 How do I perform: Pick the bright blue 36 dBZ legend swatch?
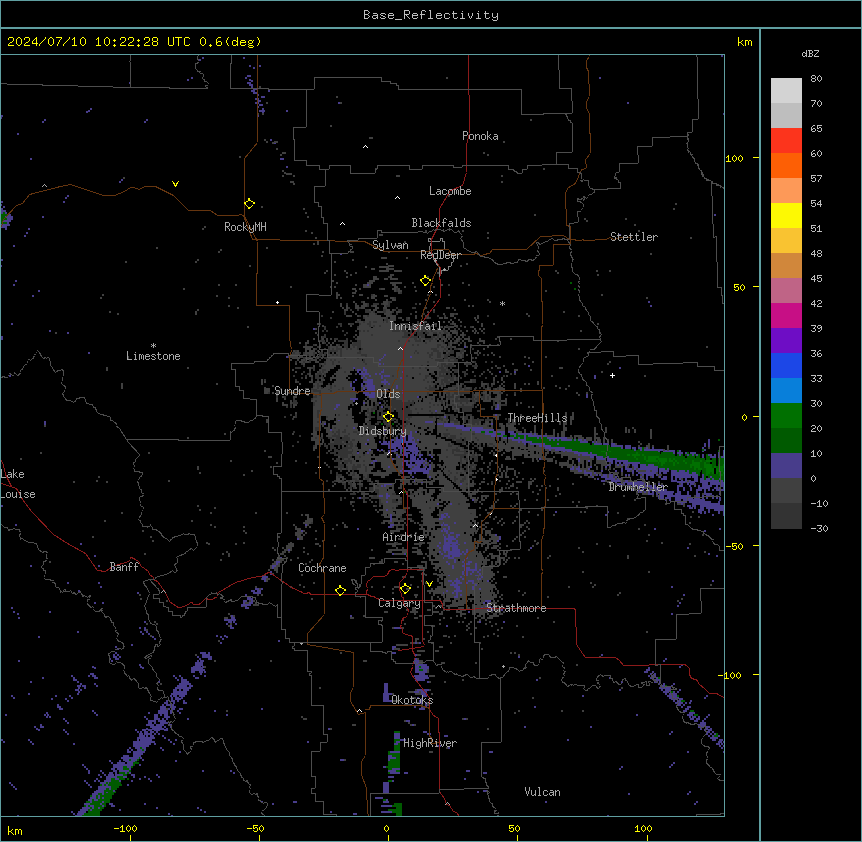[786, 365]
